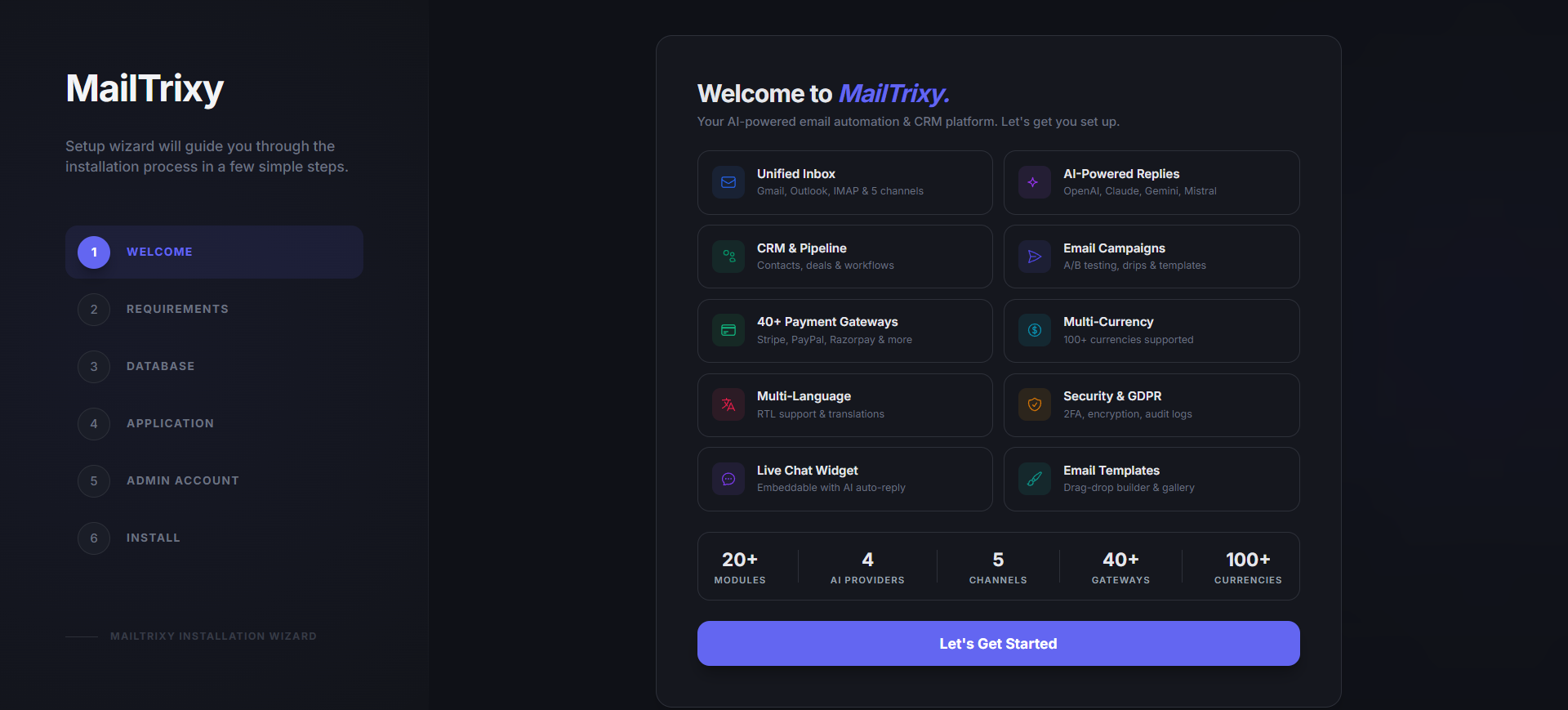The image size is (1568, 710).
Task: Click the AI-Powered Replies sparkle icon
Action: coord(1034,182)
